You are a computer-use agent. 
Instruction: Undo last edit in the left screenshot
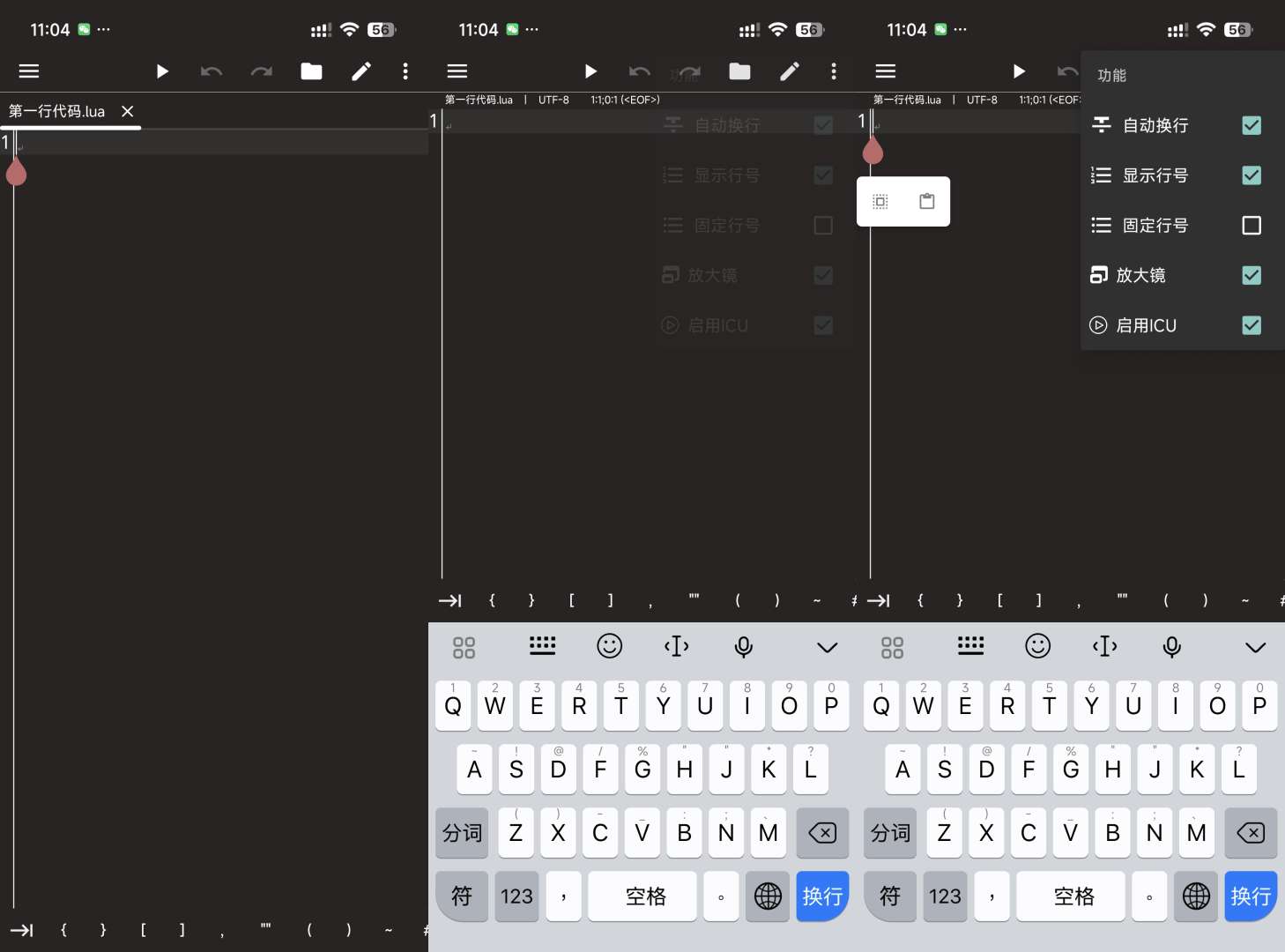click(212, 71)
